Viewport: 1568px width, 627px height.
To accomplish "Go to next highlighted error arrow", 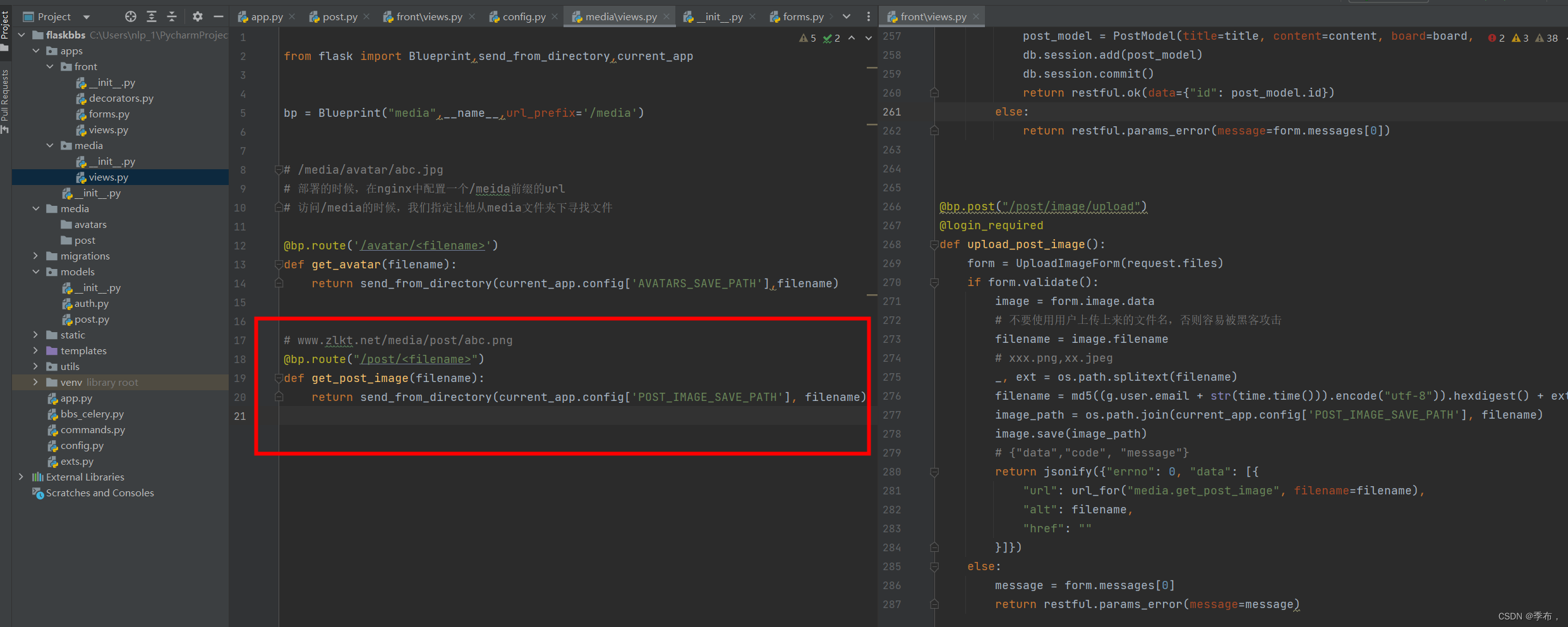I will [869, 39].
